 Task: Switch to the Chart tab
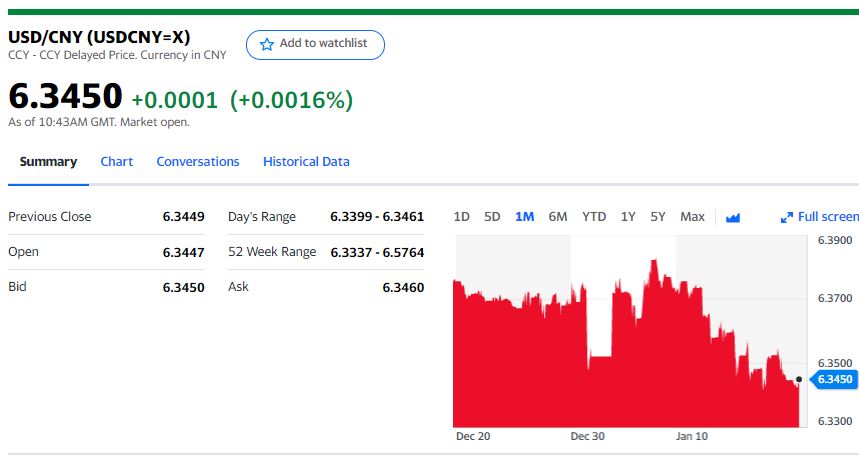point(116,161)
